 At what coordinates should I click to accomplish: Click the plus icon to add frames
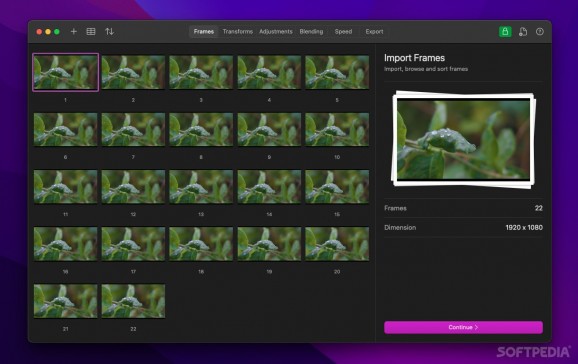pos(74,32)
